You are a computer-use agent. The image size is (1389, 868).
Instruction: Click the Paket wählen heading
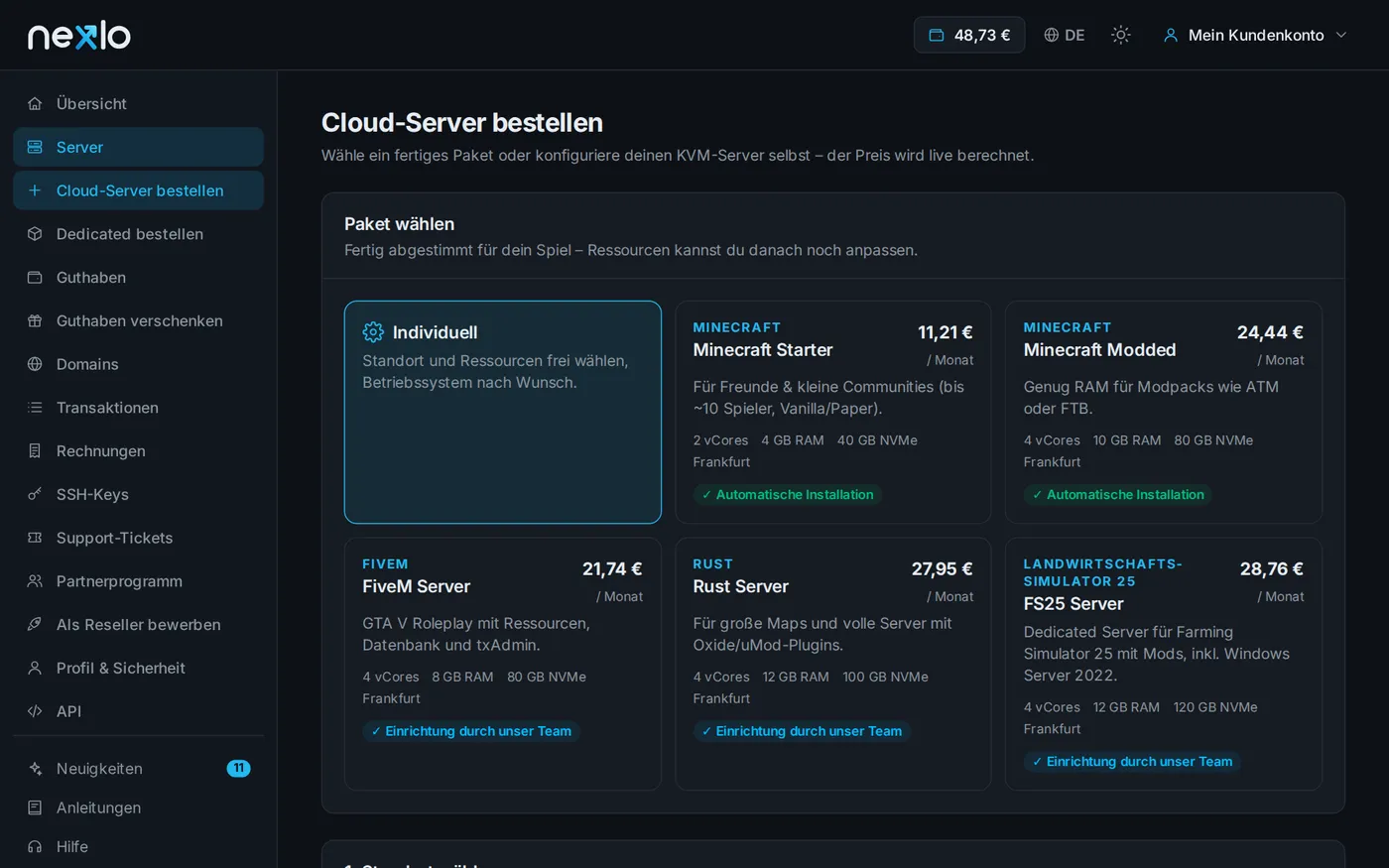coord(400,224)
